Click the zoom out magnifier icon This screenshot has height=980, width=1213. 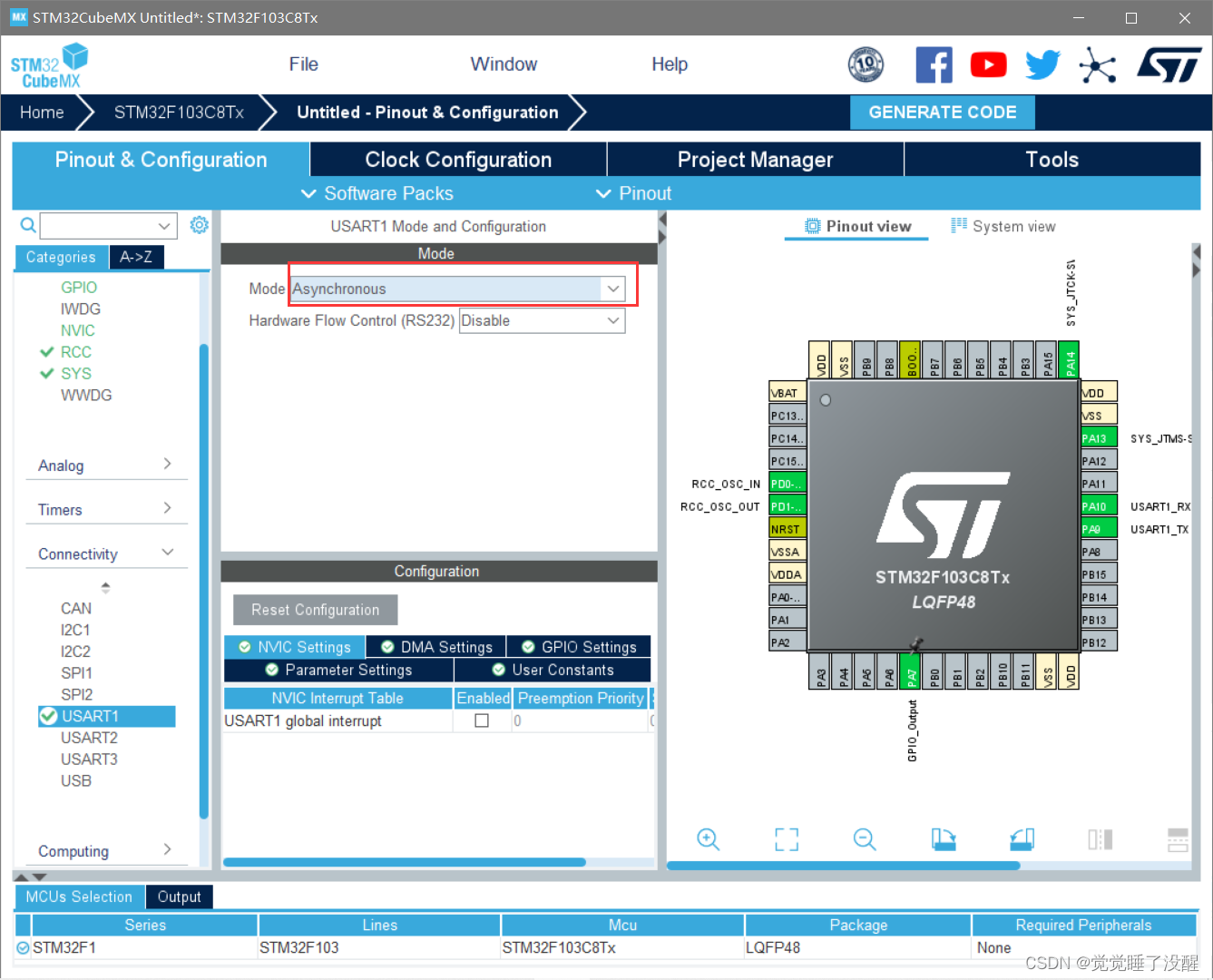click(865, 839)
